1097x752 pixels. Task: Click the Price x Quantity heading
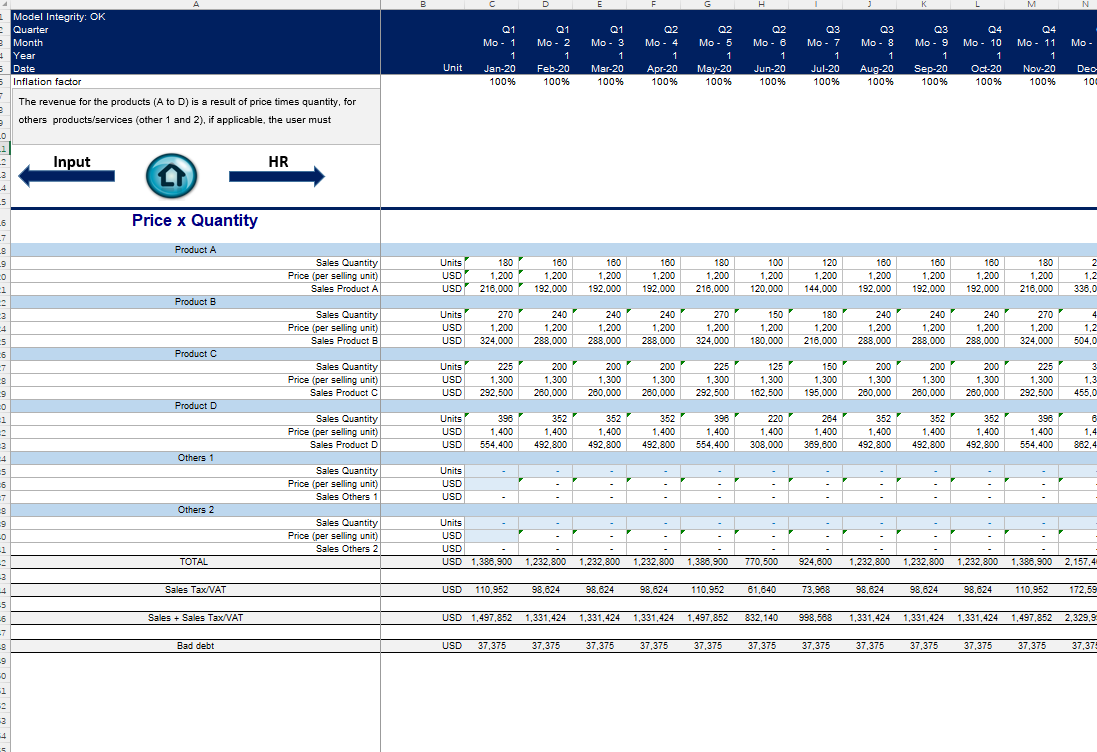[x=194, y=221]
